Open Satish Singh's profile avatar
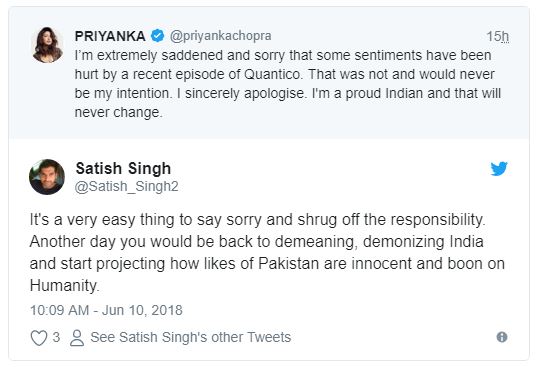This screenshot has width=539, height=367. 47,177
